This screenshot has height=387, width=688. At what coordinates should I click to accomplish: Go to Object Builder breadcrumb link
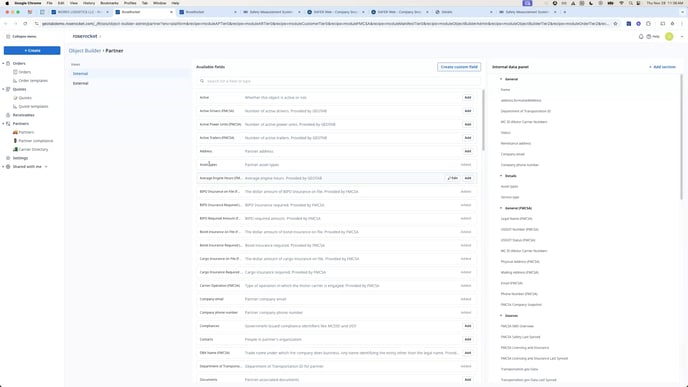coord(85,51)
